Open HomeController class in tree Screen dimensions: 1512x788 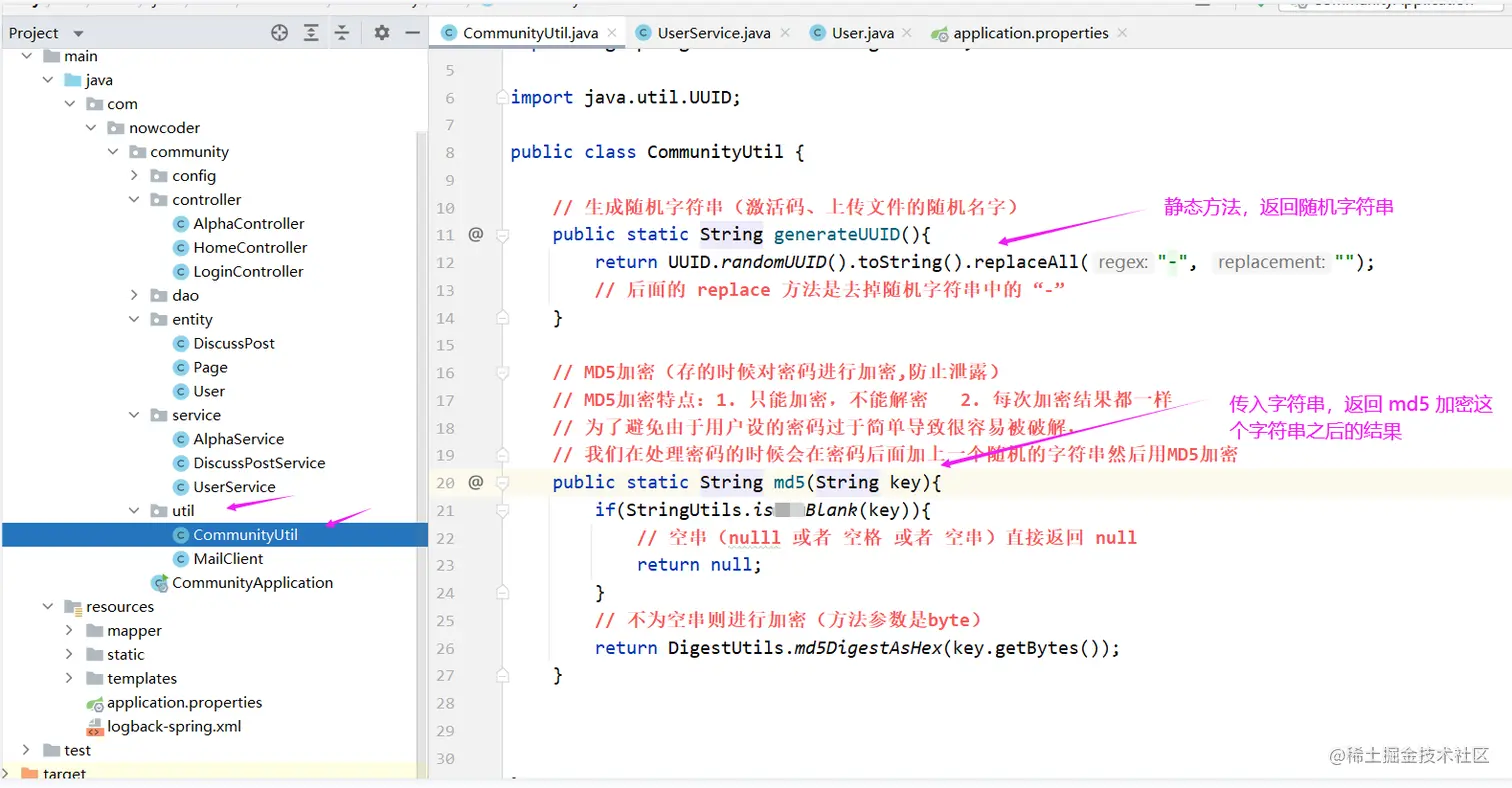[240, 248]
